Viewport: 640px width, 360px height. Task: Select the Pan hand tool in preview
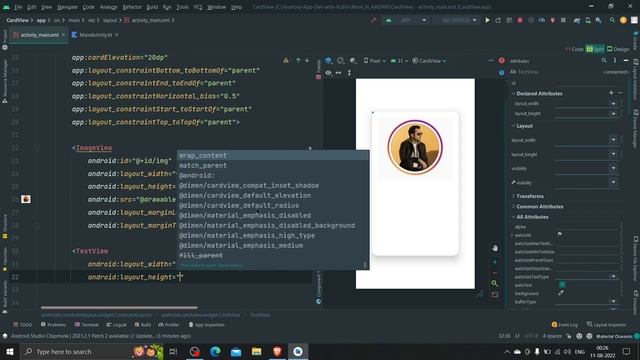[495, 248]
